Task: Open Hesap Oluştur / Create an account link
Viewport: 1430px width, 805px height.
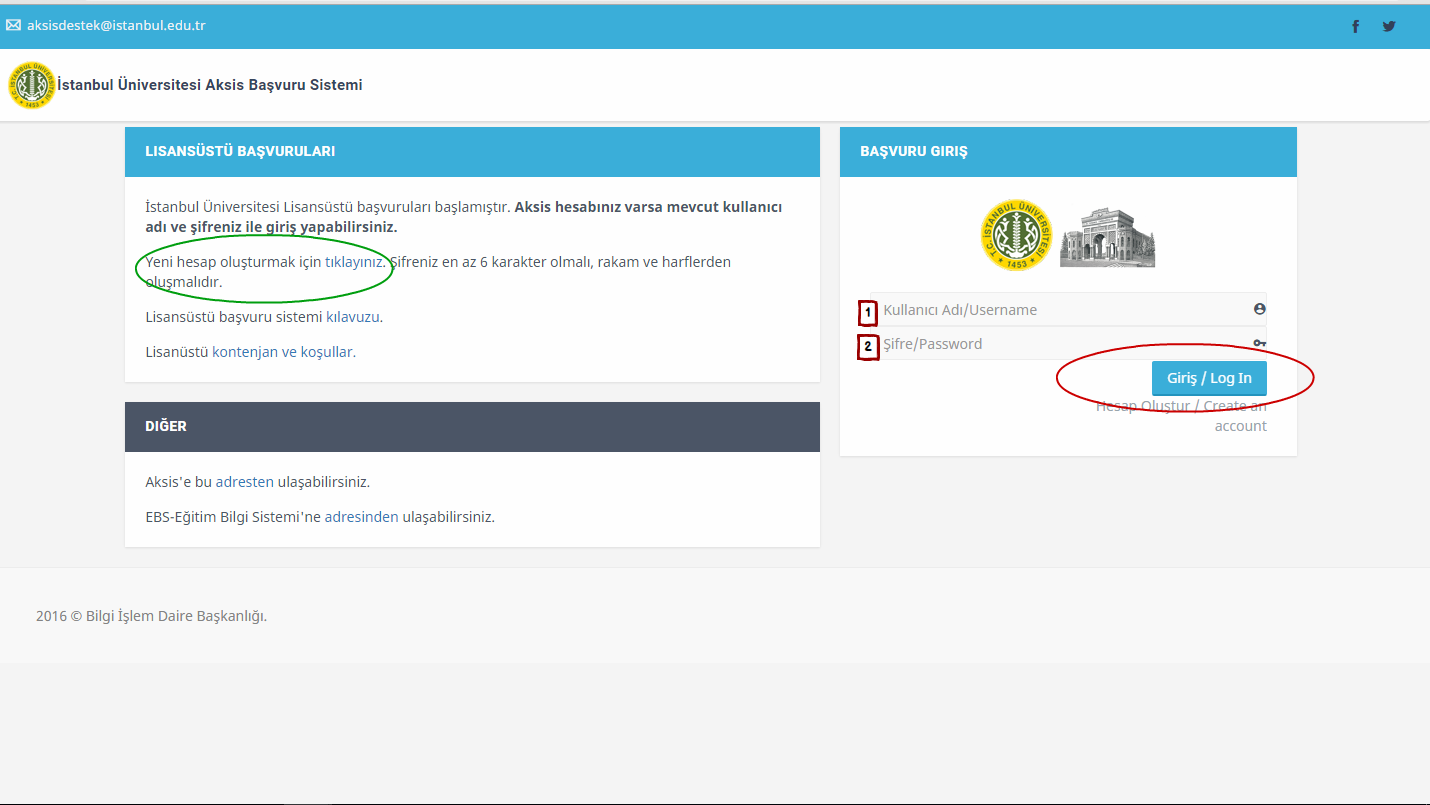Action: coord(1182,416)
